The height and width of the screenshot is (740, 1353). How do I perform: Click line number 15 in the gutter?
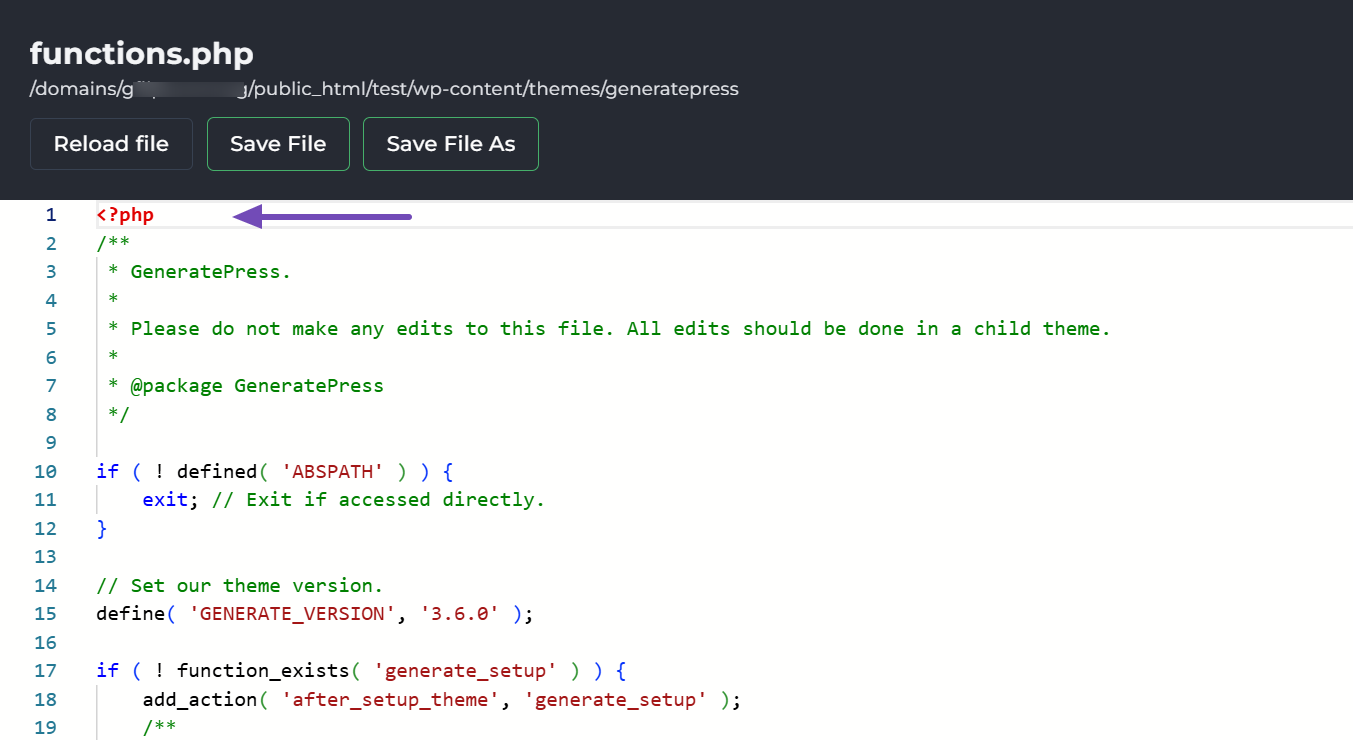coord(46,614)
